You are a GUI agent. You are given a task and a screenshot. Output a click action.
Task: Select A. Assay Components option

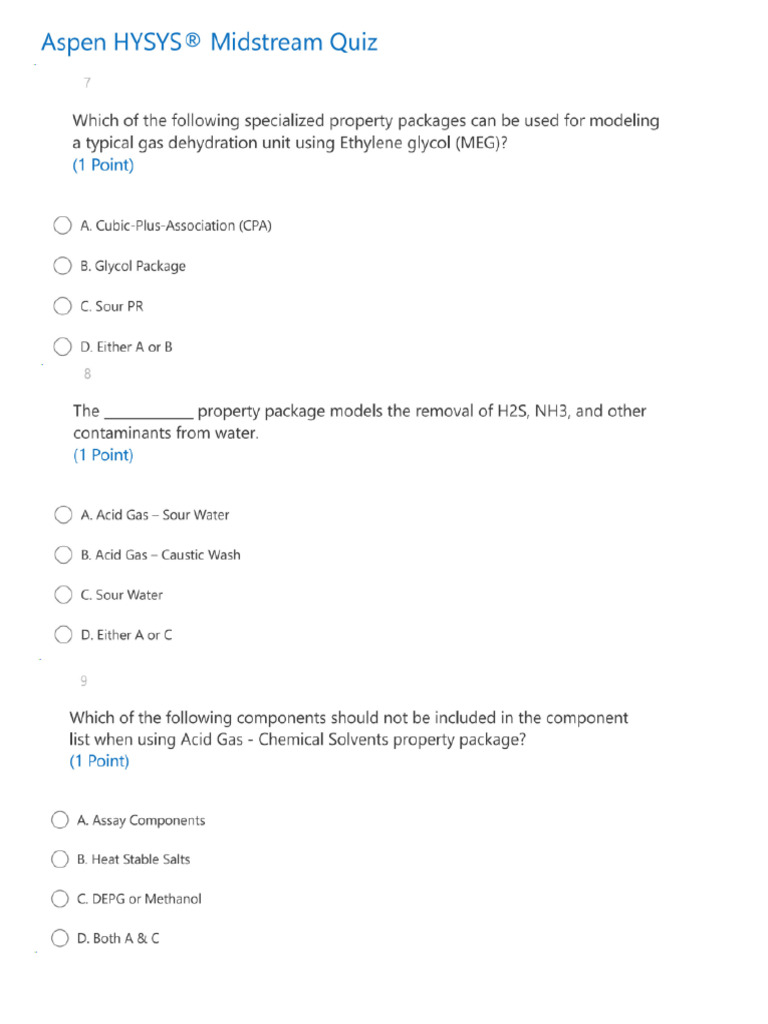coord(59,820)
